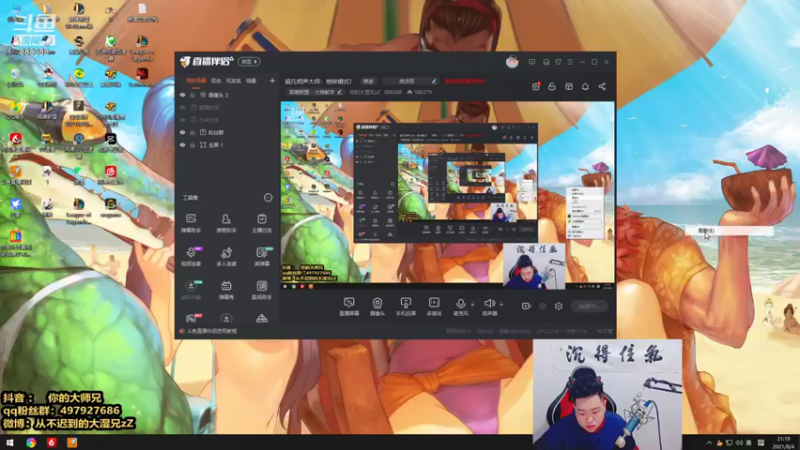Click the gift box icon with red dot
800x450 pixels.
pyautogui.click(x=536, y=86)
